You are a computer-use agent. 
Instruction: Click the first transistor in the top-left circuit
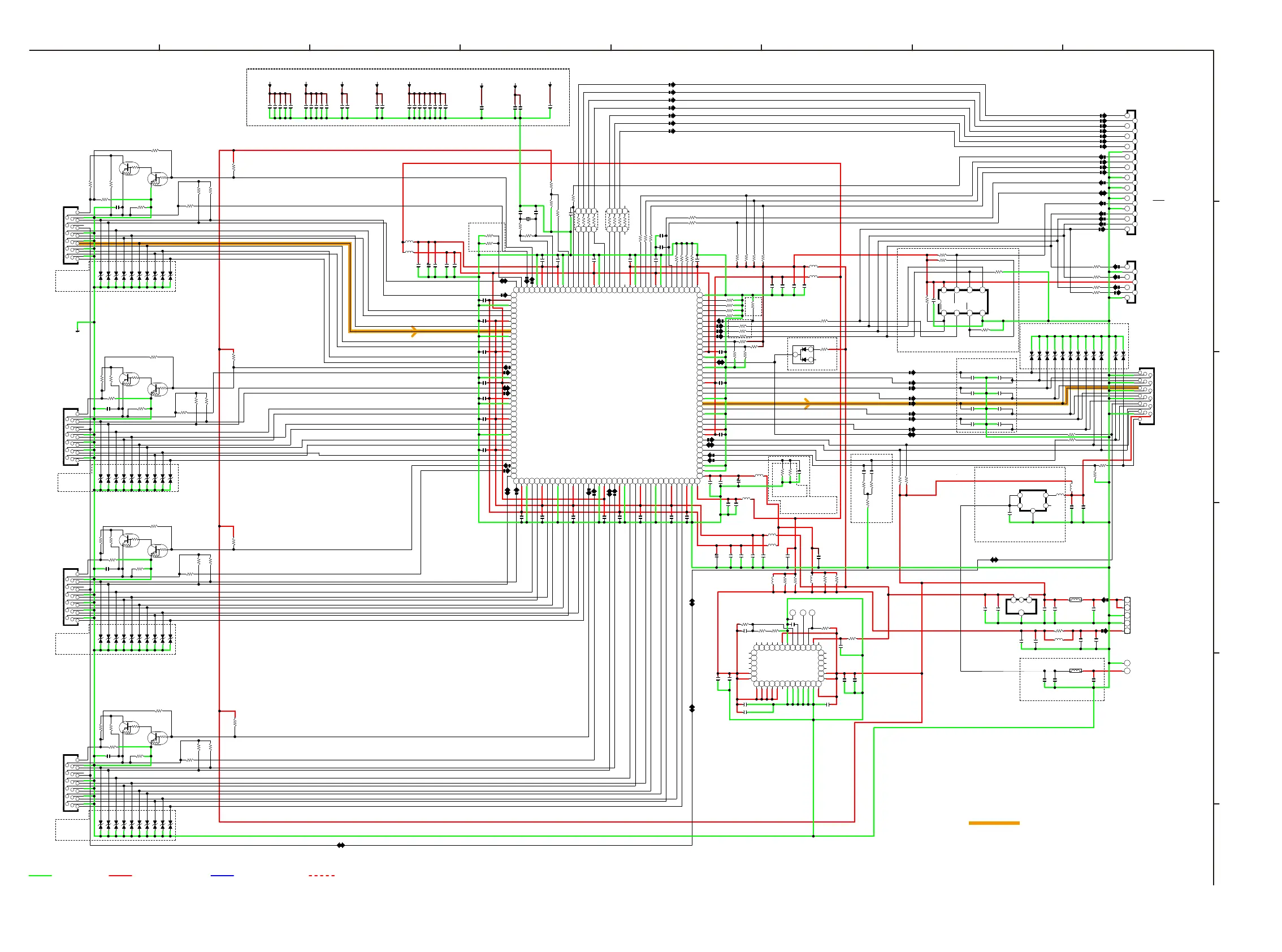point(128,168)
